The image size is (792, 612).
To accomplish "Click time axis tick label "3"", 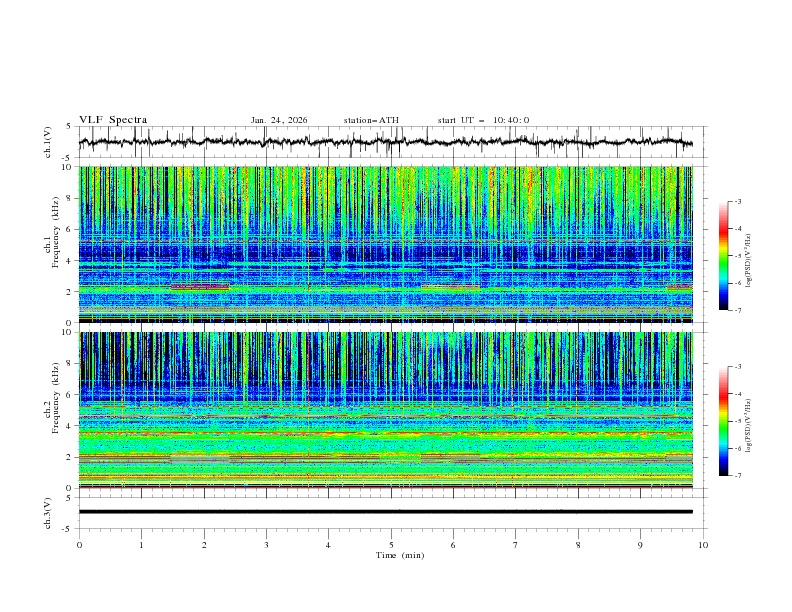I will tap(266, 545).
